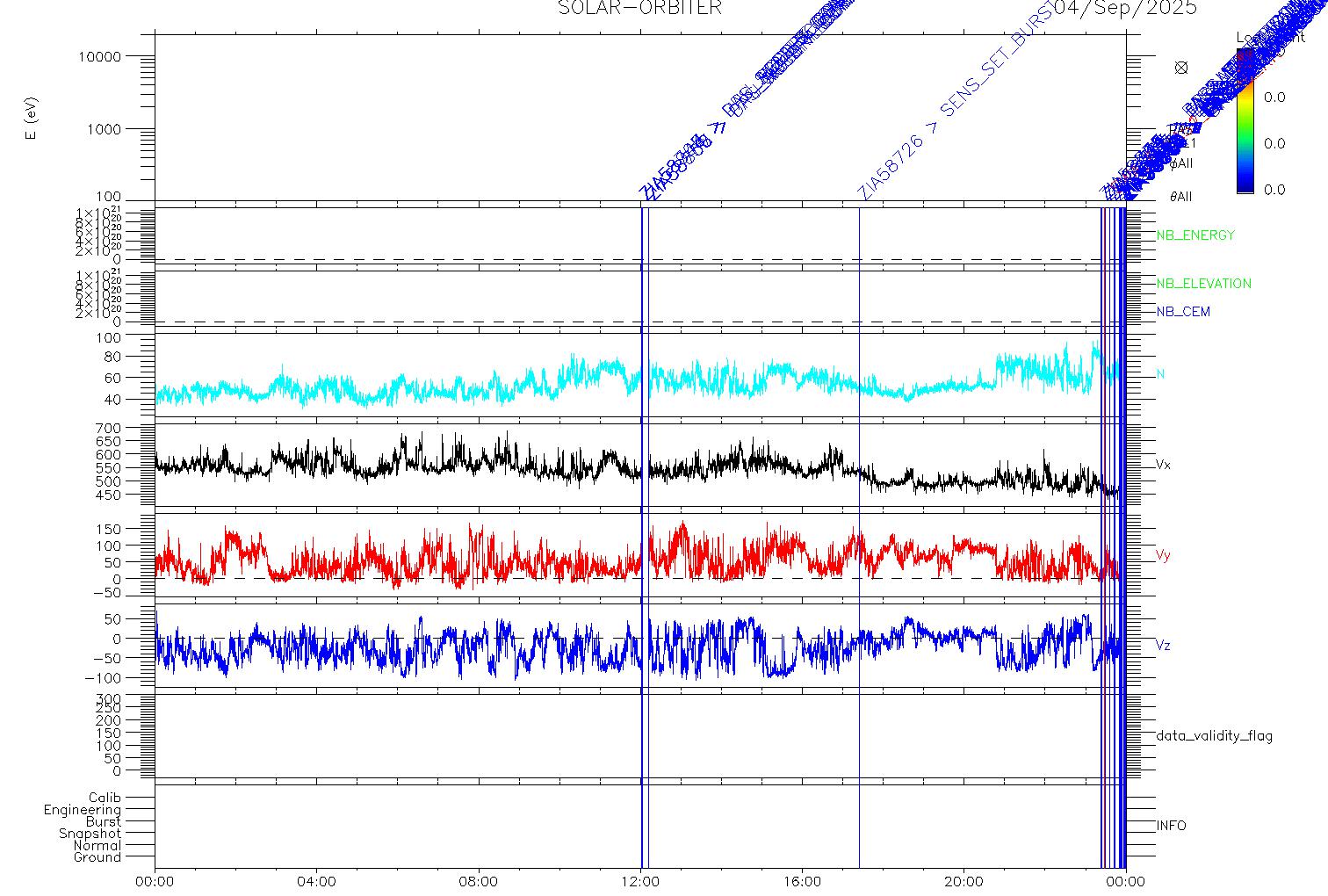Click the Vx panel label
The image size is (1328, 896).
tap(1163, 465)
